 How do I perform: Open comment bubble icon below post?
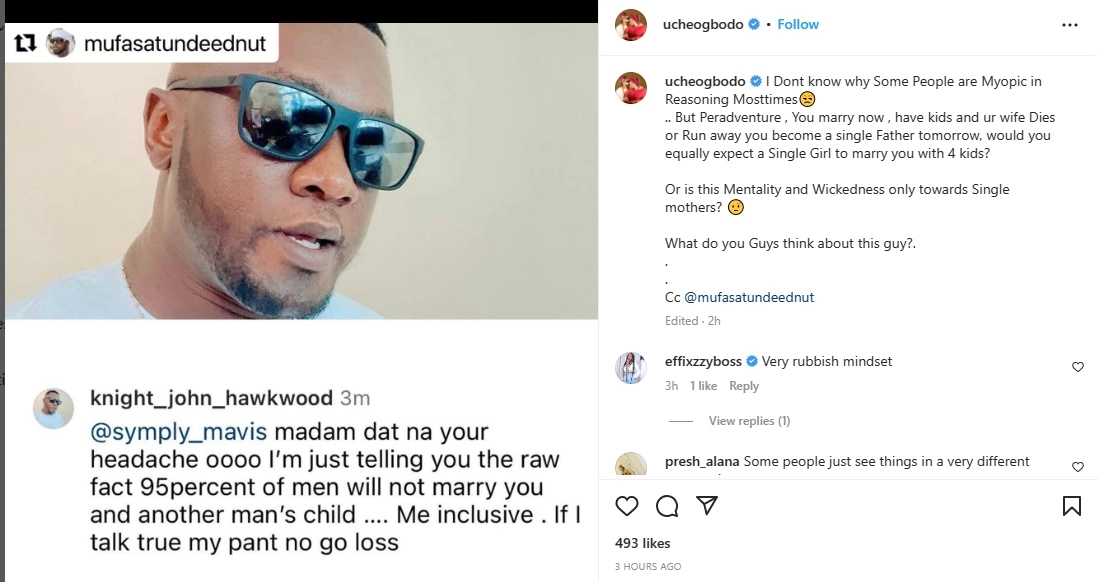[x=667, y=506]
